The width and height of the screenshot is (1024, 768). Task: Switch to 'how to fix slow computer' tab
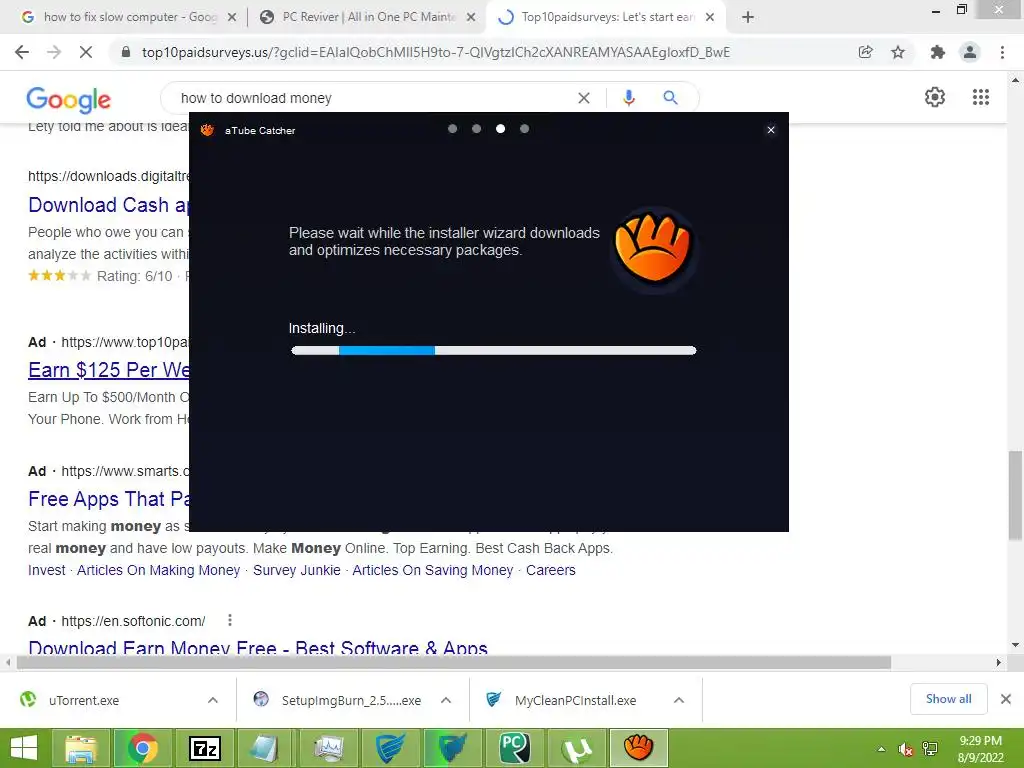pos(130,17)
